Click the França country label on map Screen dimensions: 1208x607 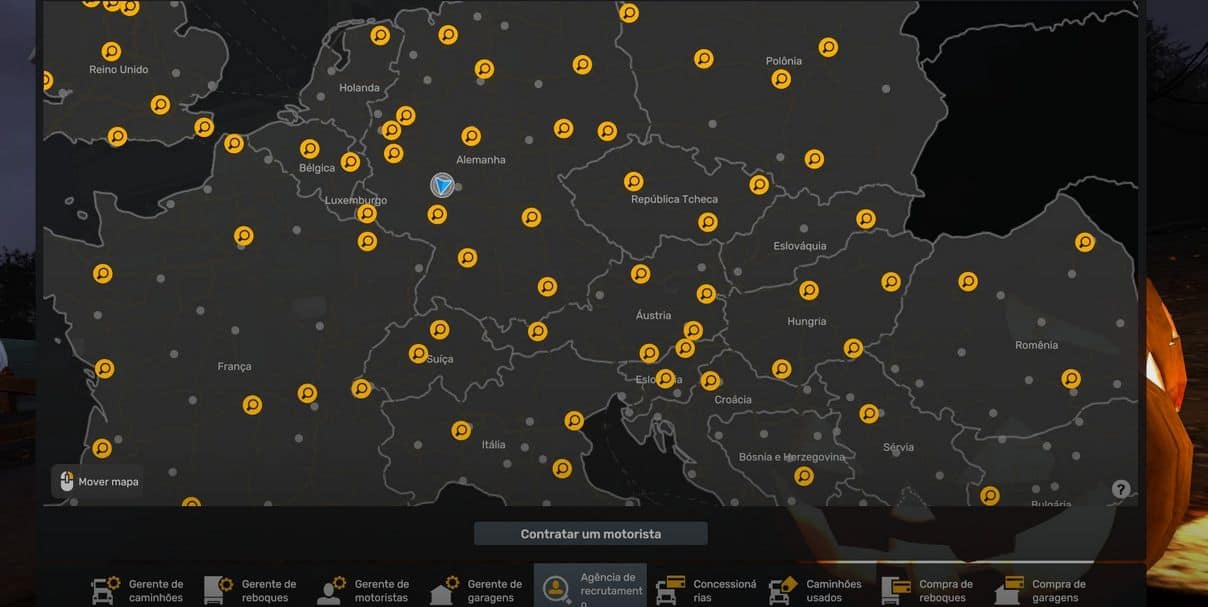(234, 367)
